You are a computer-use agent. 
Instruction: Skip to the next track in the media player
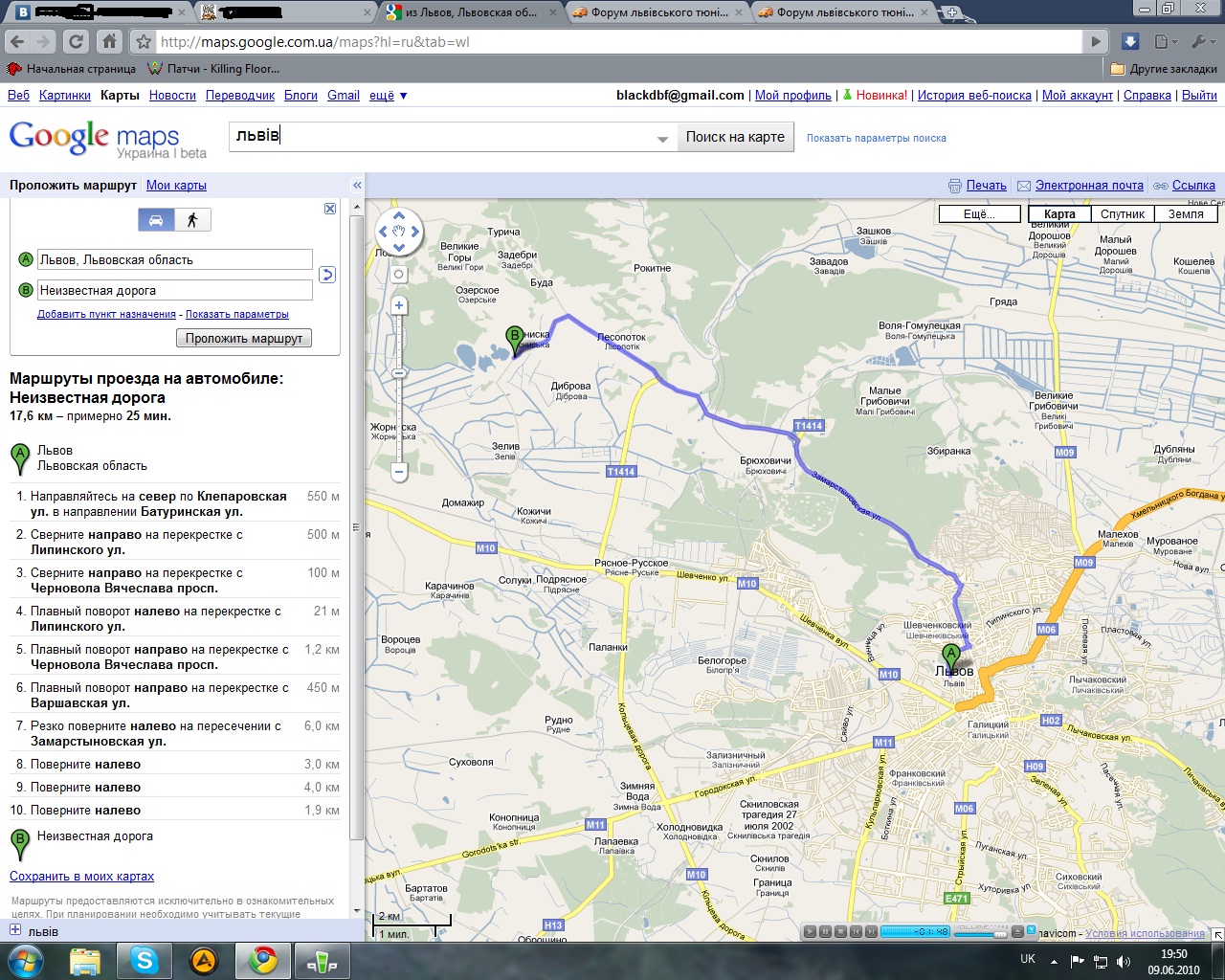871,931
